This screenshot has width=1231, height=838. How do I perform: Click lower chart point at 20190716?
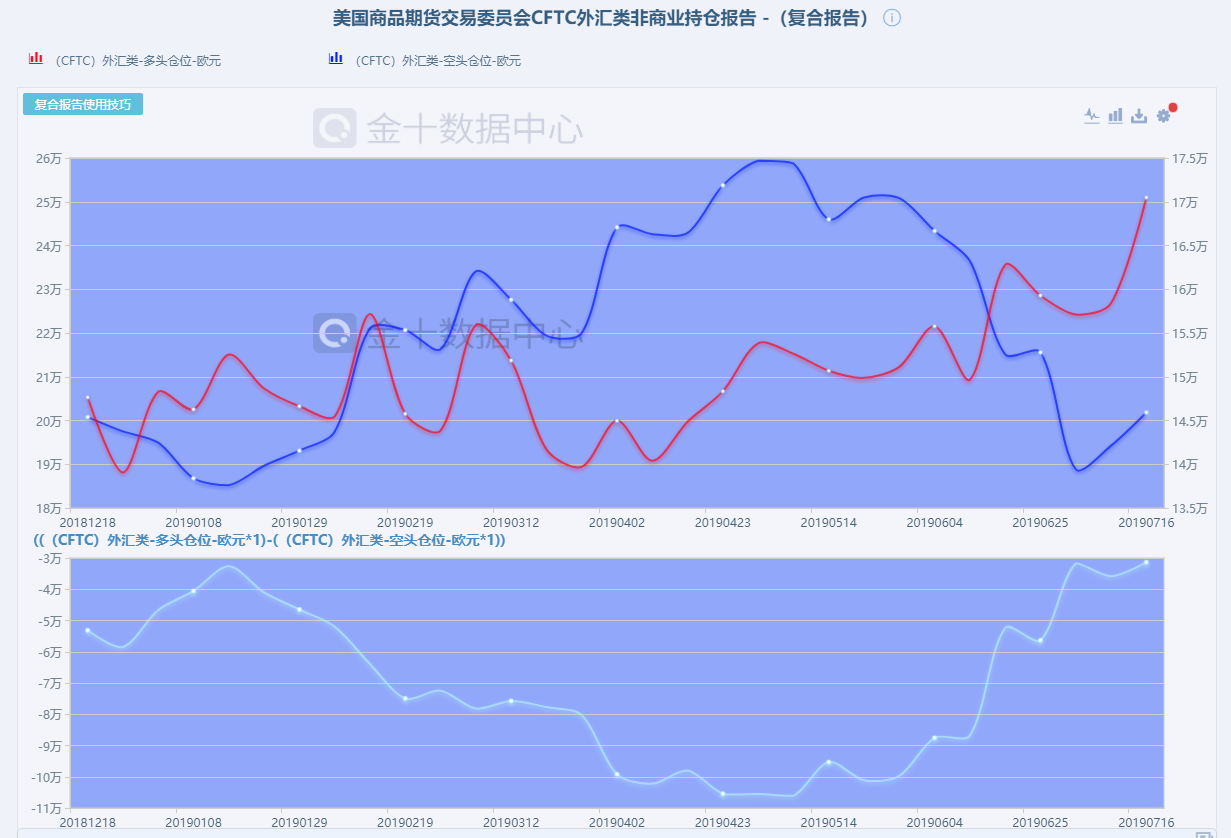1146,563
